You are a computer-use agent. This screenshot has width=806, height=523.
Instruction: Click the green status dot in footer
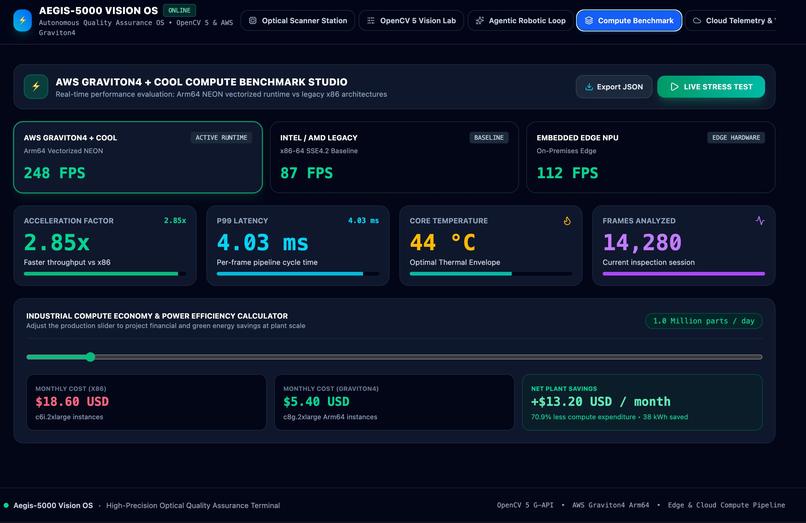[6, 506]
